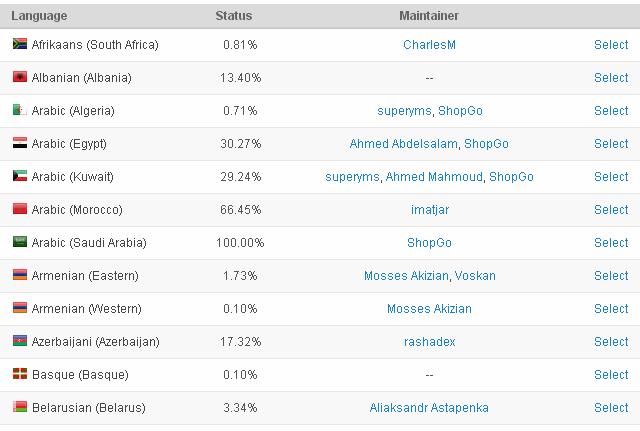Click the Voskan maintainer link
This screenshot has width=640, height=431.
(x=474, y=276)
